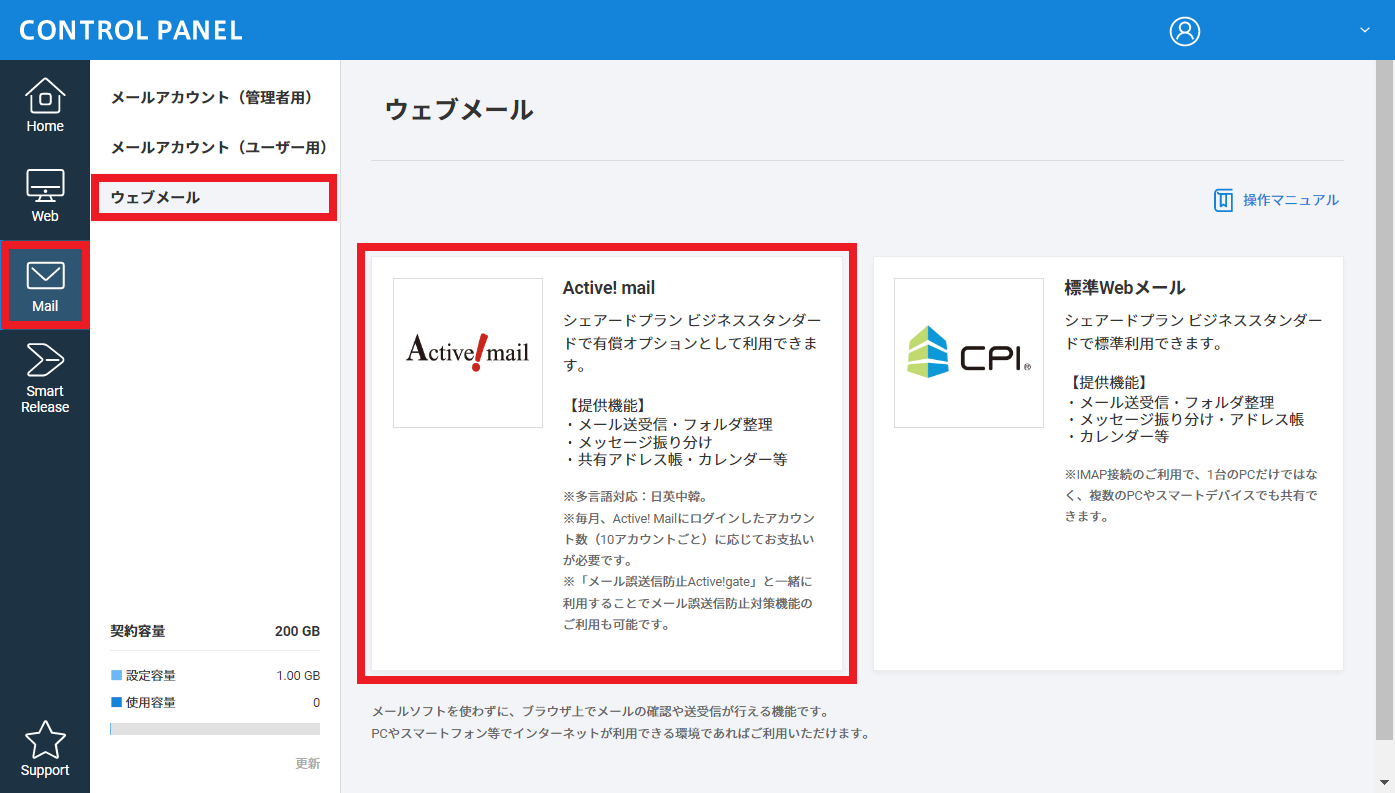This screenshot has height=793, width=1395.
Task: Open the 操作マニュアル link
Action: pyautogui.click(x=1290, y=200)
